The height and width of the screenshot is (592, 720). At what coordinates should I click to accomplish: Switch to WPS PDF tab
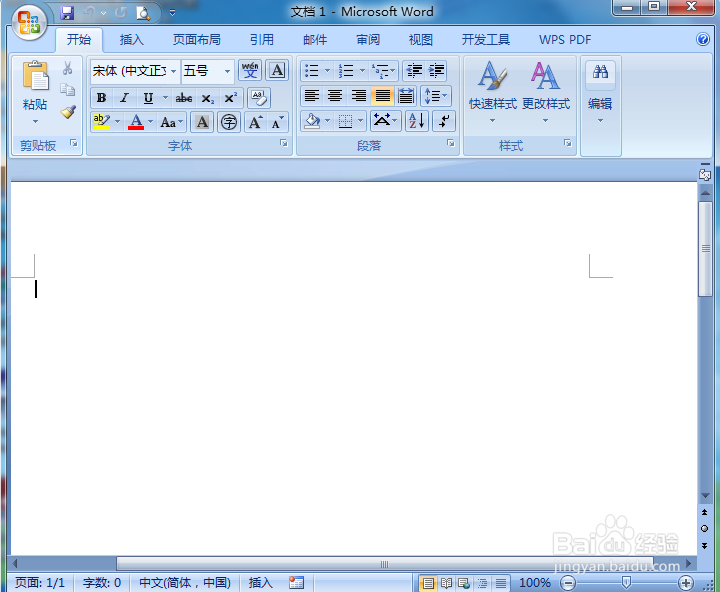[565, 40]
